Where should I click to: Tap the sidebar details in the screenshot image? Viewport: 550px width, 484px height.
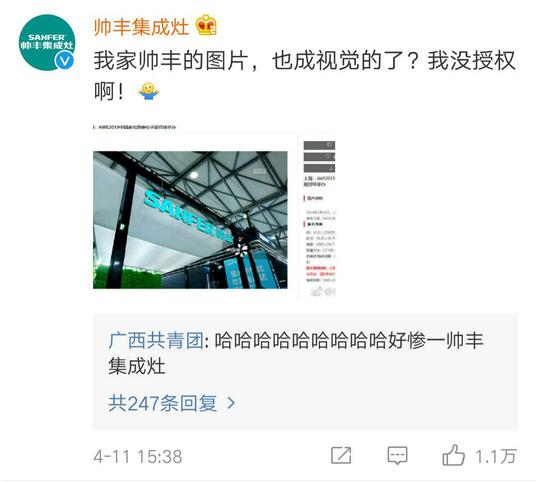coord(319,218)
